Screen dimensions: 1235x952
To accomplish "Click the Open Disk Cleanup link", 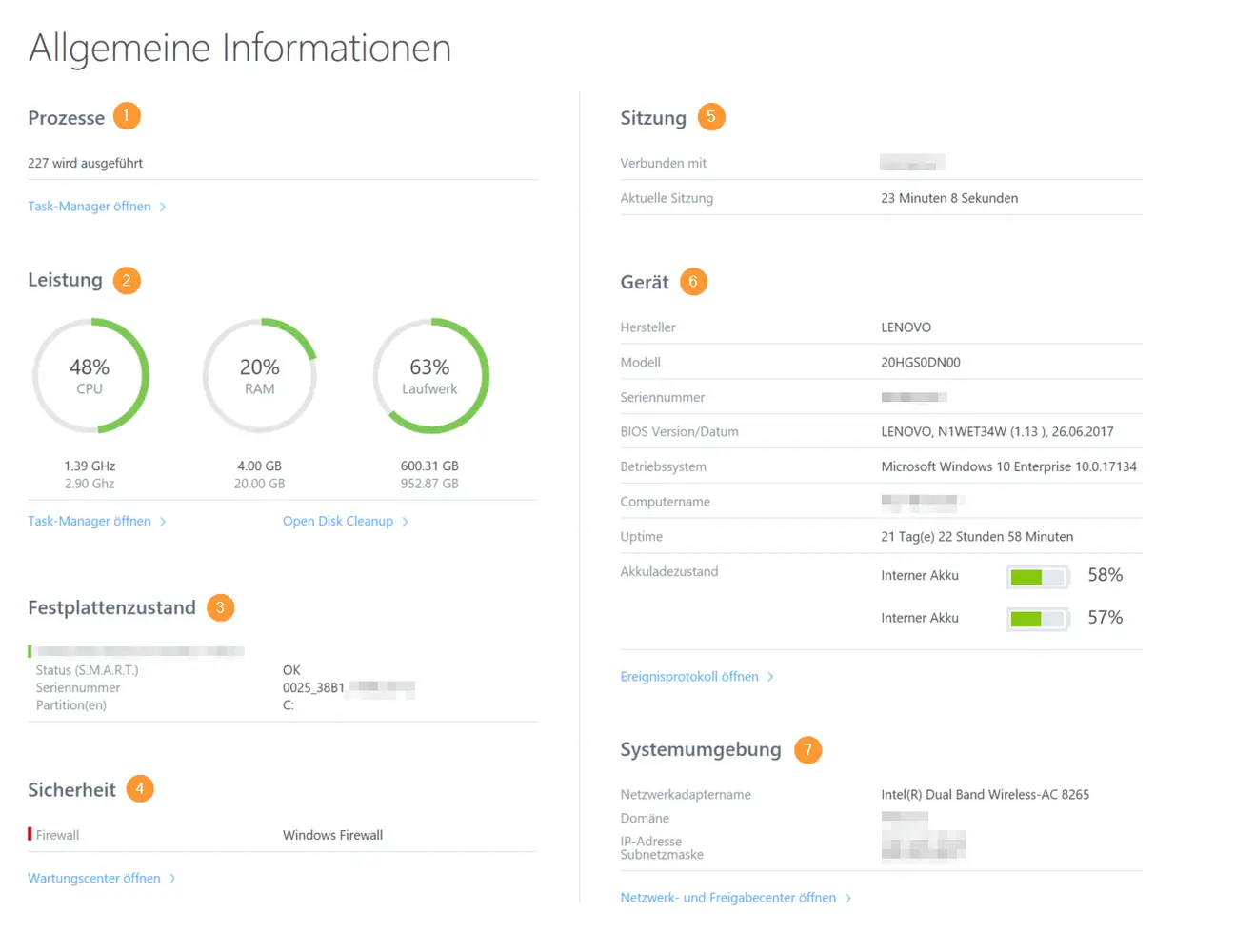I will [346, 522].
